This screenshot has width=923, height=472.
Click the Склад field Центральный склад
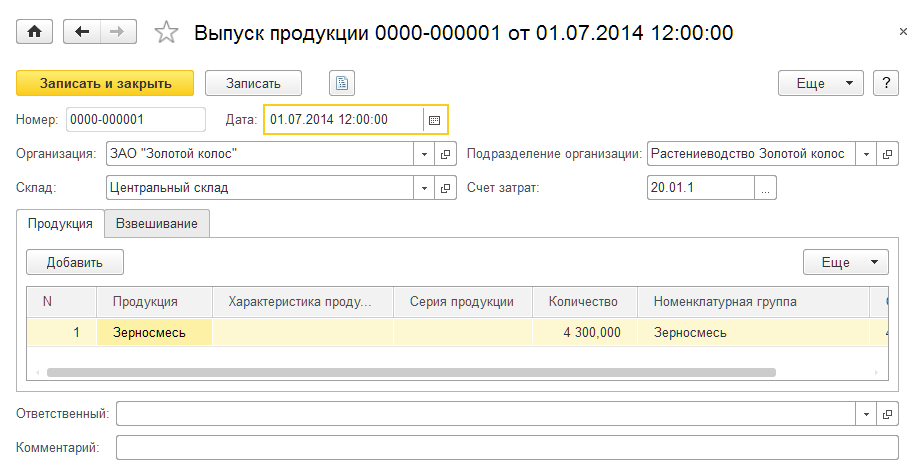coord(260,188)
